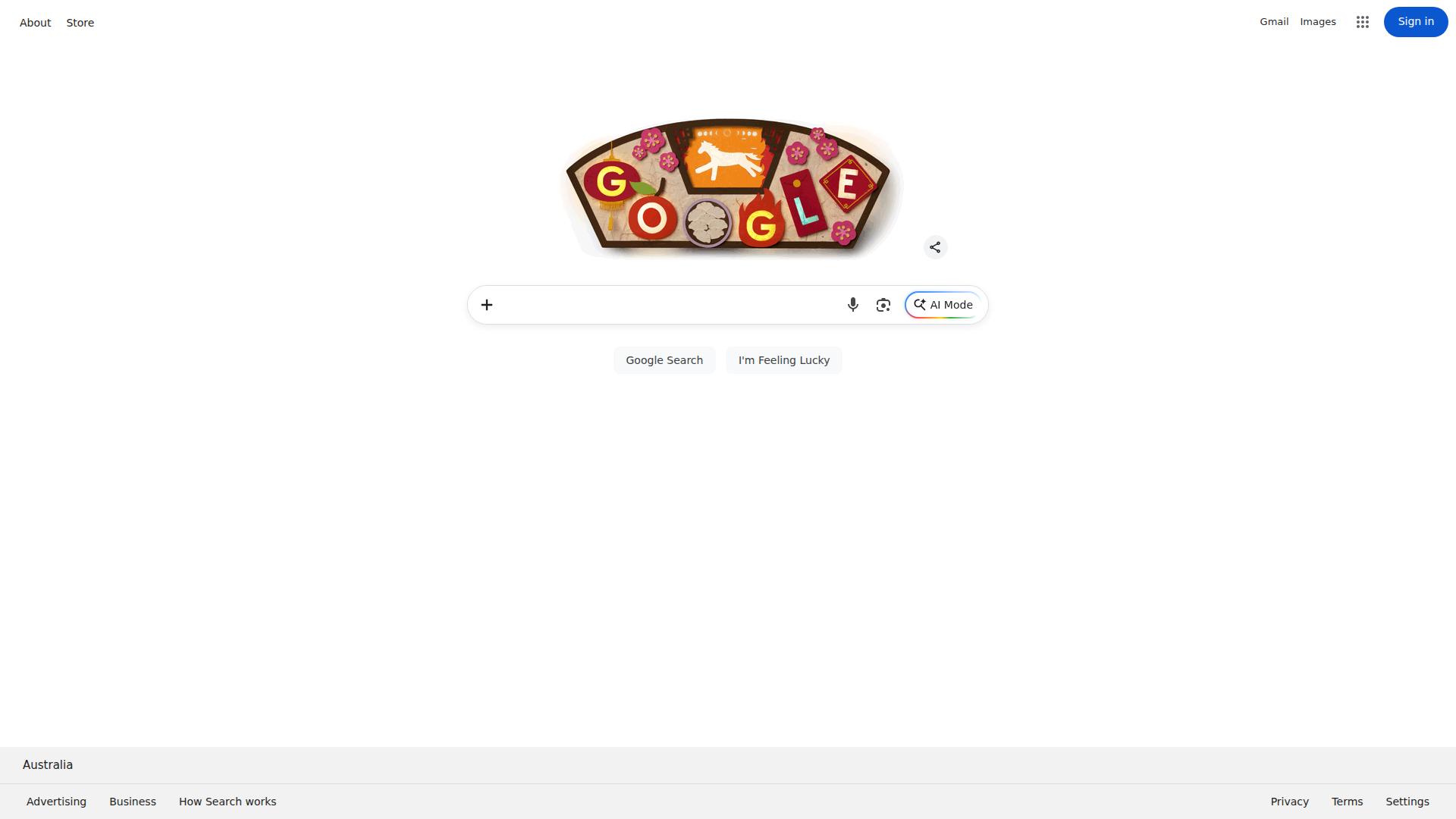1456x819 pixels.
Task: Open search by image camera icon
Action: [883, 305]
